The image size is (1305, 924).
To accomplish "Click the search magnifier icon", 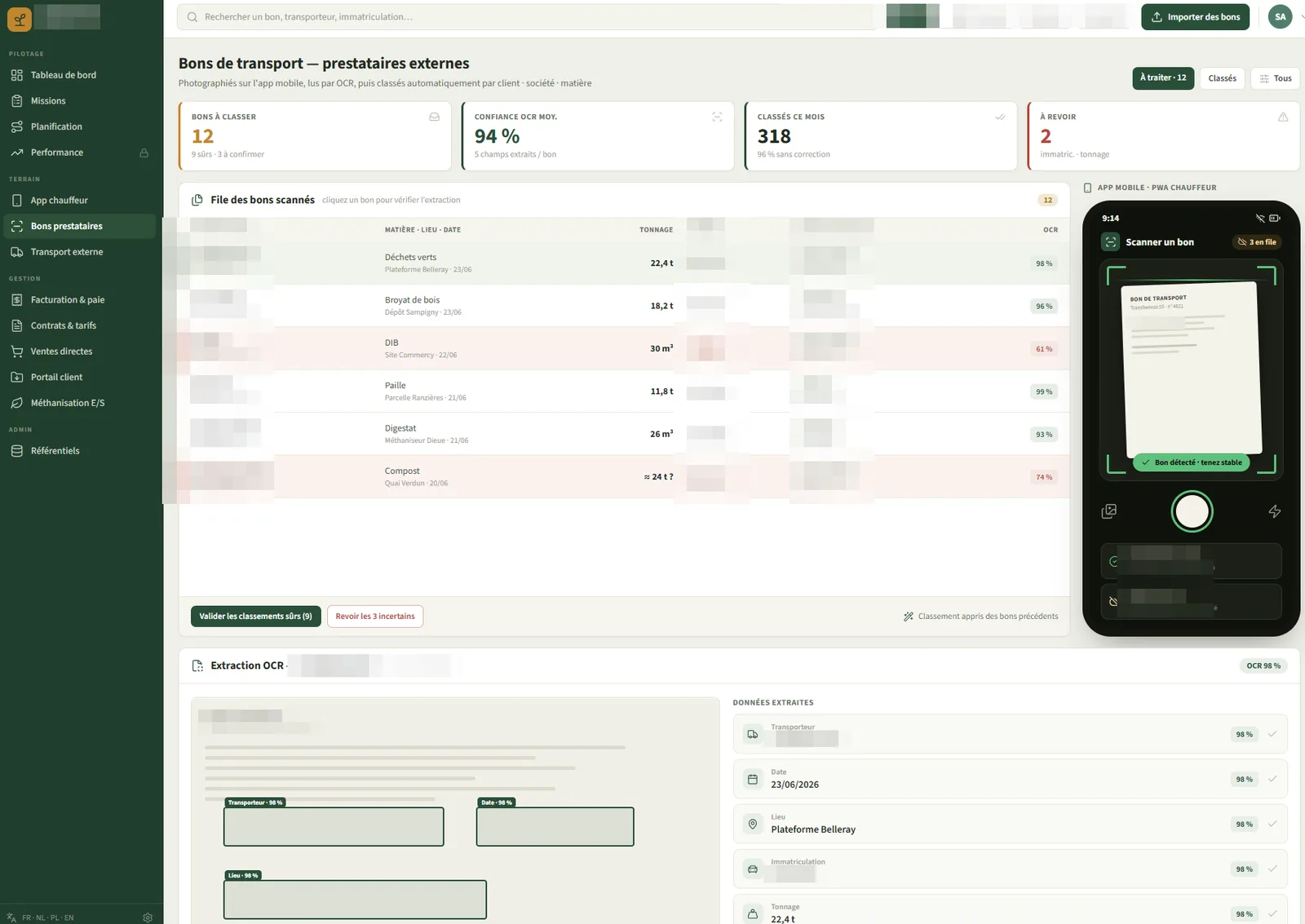I will point(192,17).
